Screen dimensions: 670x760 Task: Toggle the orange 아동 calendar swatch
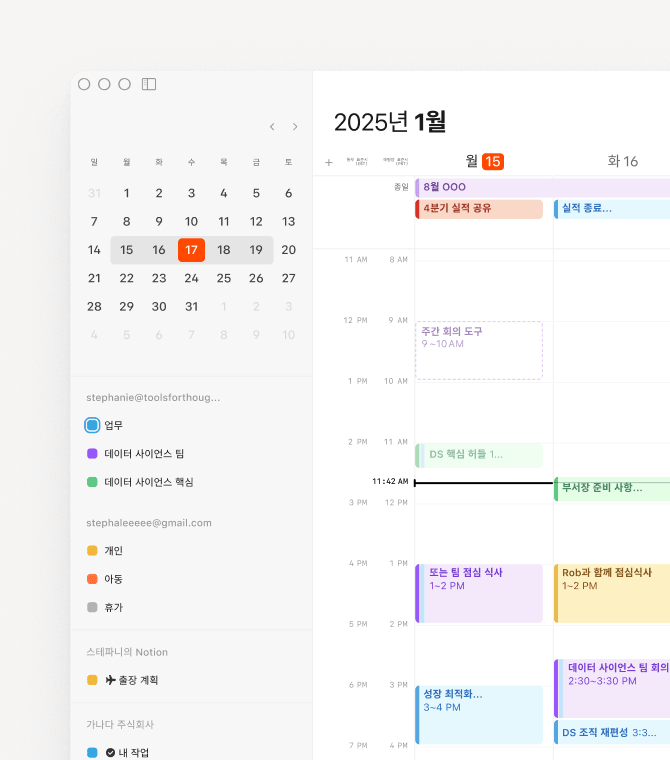92,579
